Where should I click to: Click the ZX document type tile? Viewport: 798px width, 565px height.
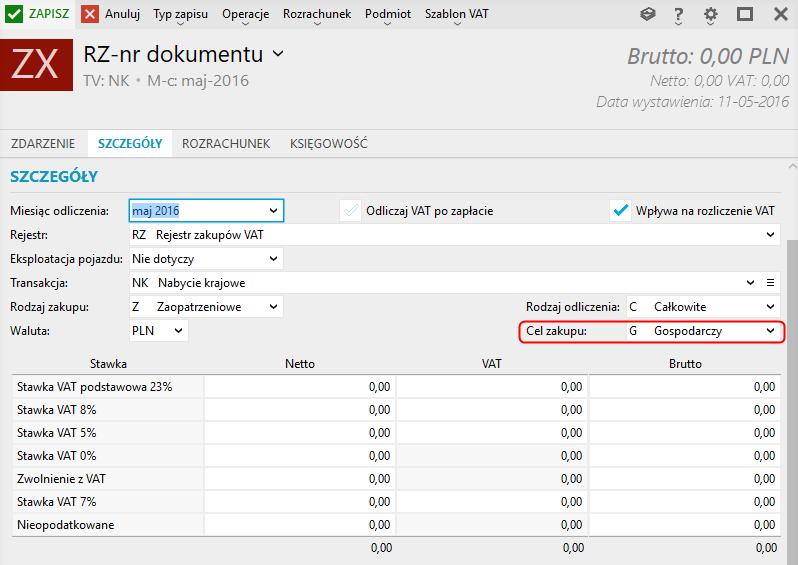pos(37,65)
